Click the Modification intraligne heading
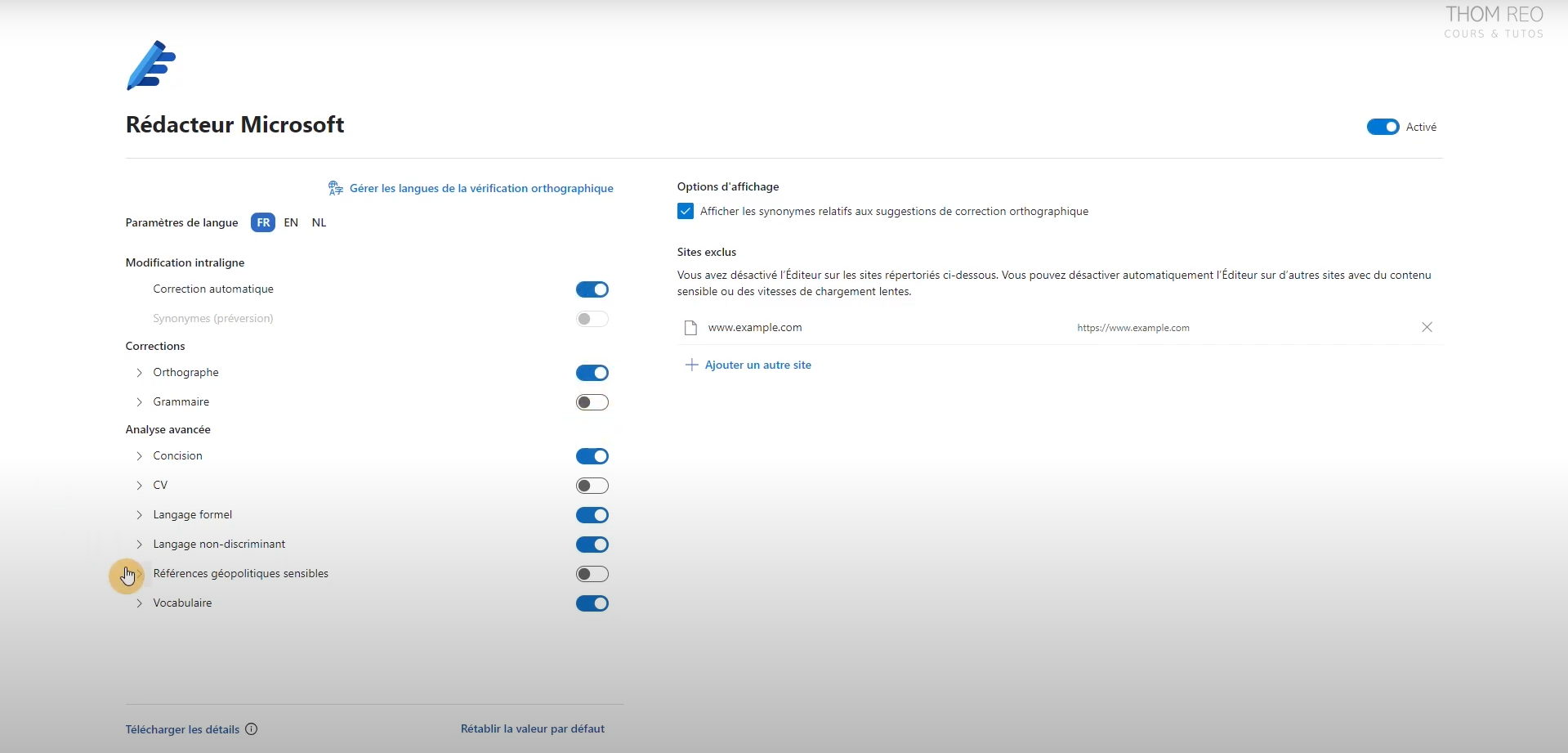 (185, 262)
